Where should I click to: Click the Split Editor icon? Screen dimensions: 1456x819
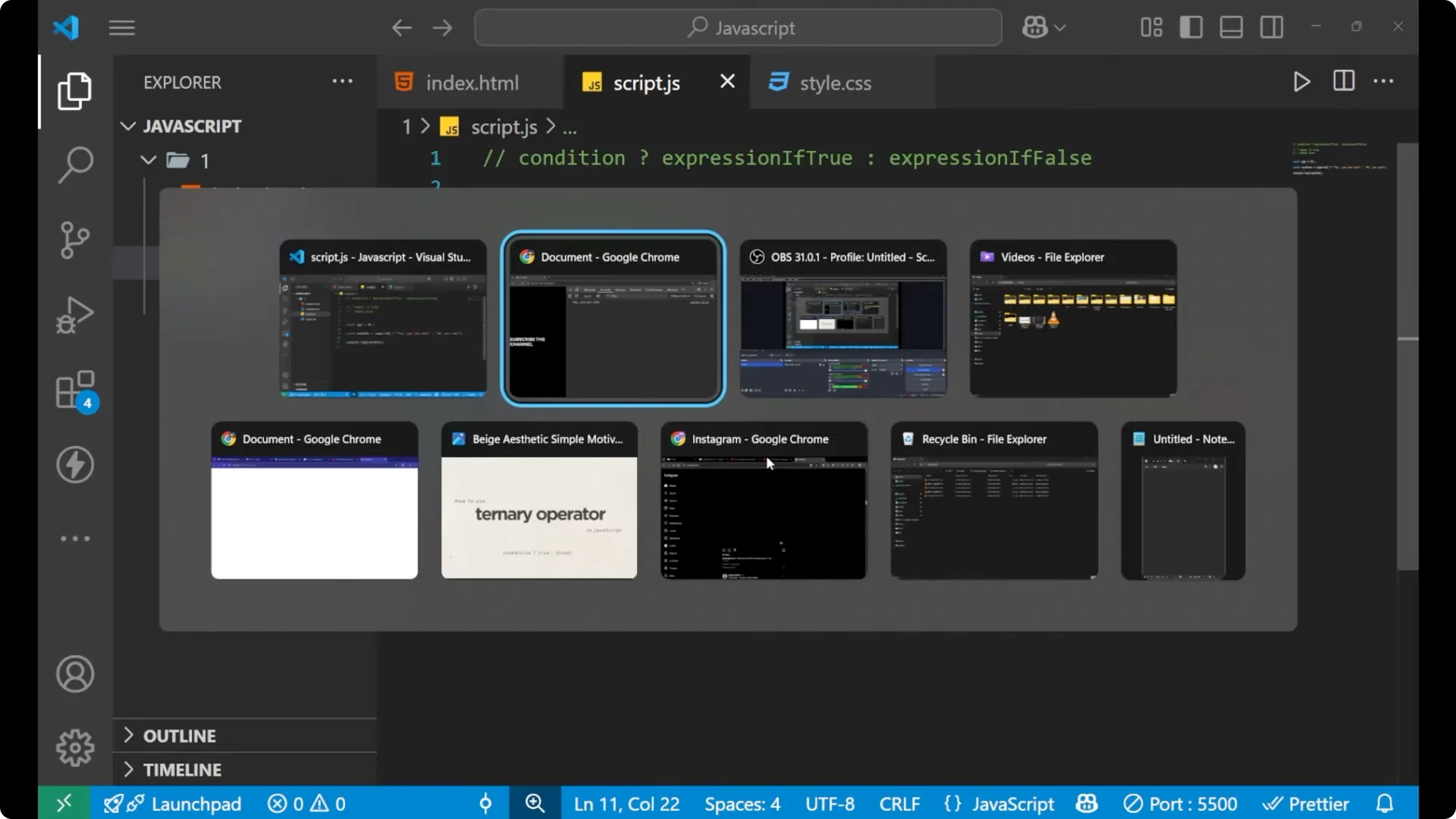pos(1343,81)
